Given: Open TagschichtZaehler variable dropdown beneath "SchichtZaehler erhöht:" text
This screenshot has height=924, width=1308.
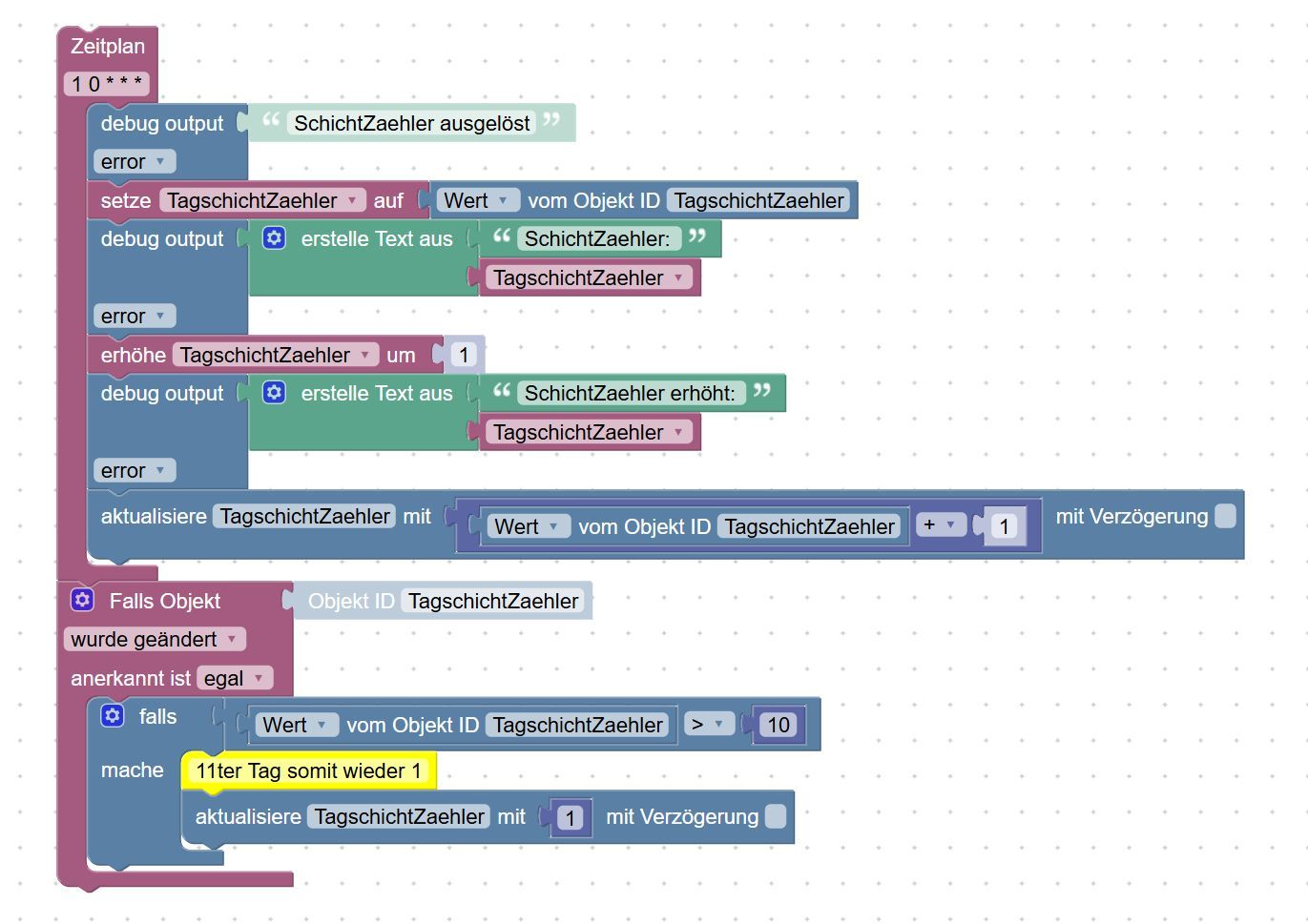Looking at the screenshot, I should pos(589,432).
